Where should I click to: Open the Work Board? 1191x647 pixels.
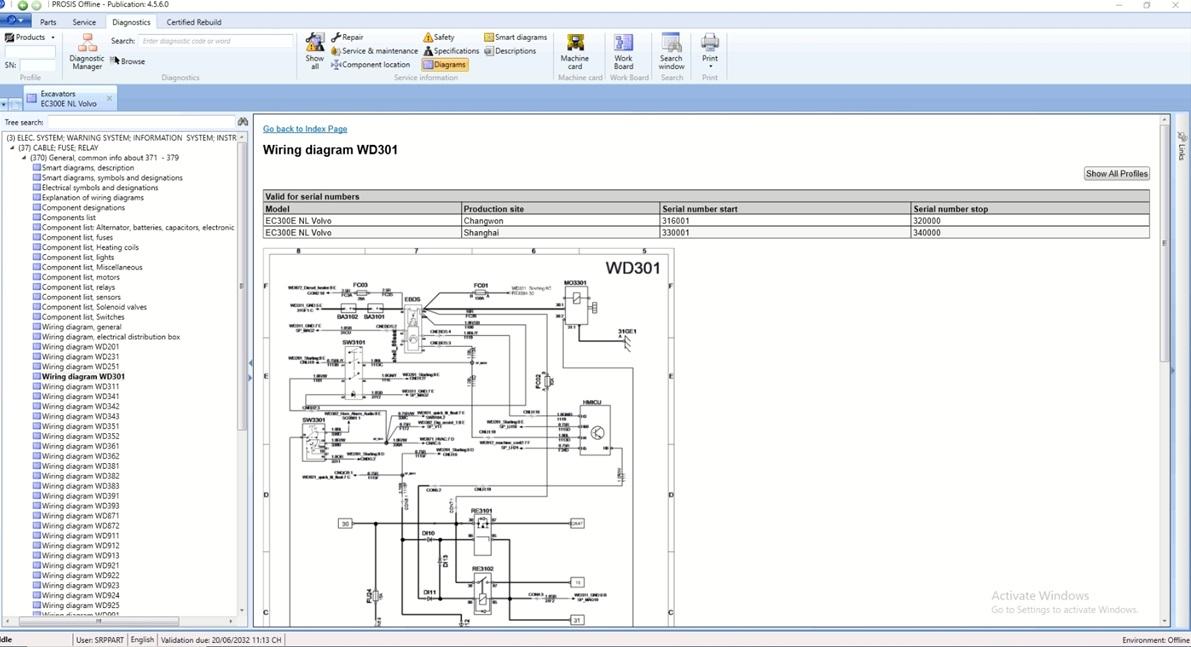[x=624, y=52]
